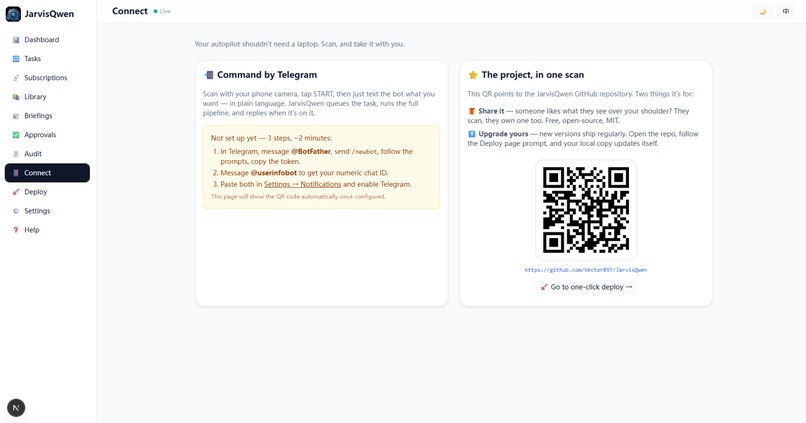Click the gift icon beside Share it
This screenshot has width=806, height=423.
(471, 111)
